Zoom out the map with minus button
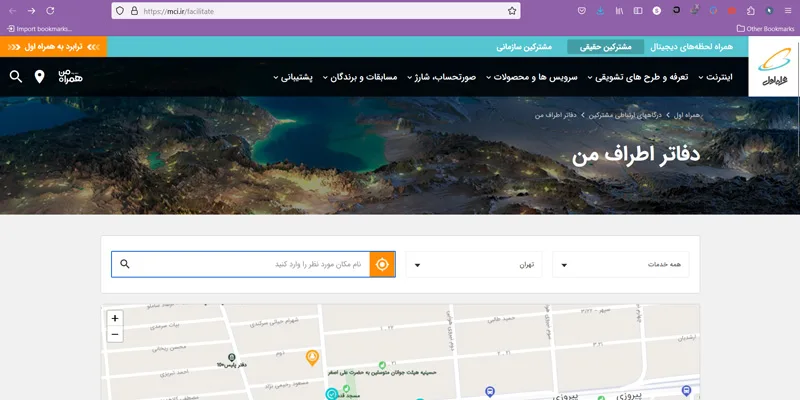This screenshot has width=800, height=400. 115,335
